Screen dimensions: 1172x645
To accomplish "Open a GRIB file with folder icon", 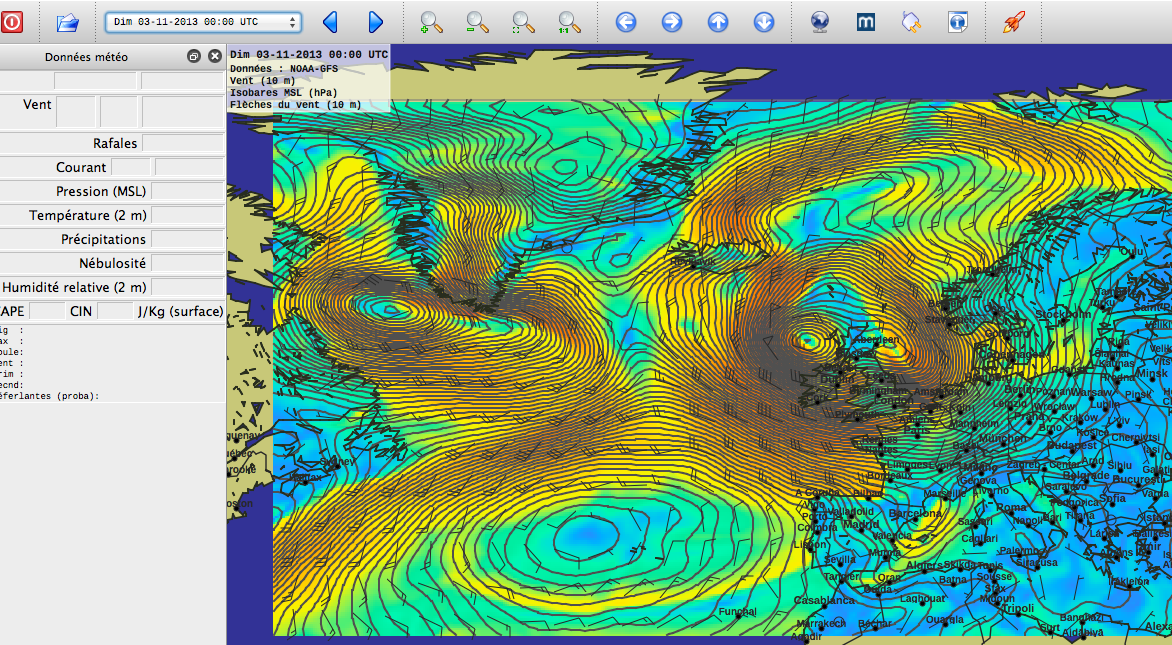I will click(x=67, y=22).
